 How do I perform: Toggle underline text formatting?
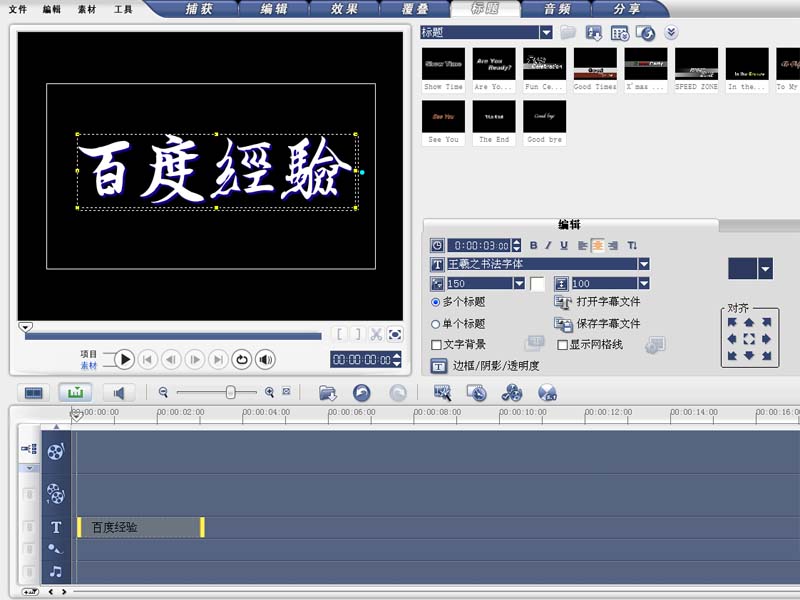[564, 245]
